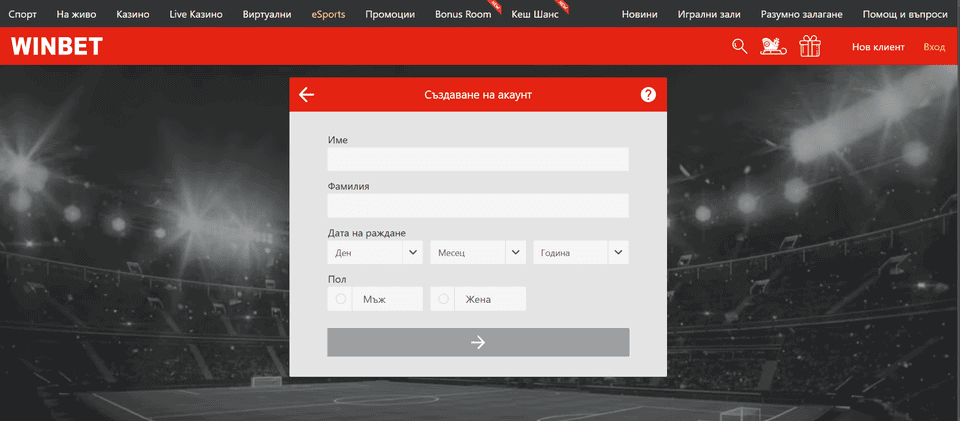Image resolution: width=960 pixels, height=421 pixels.
Task: Go back with the left arrow icon
Action: (306, 94)
